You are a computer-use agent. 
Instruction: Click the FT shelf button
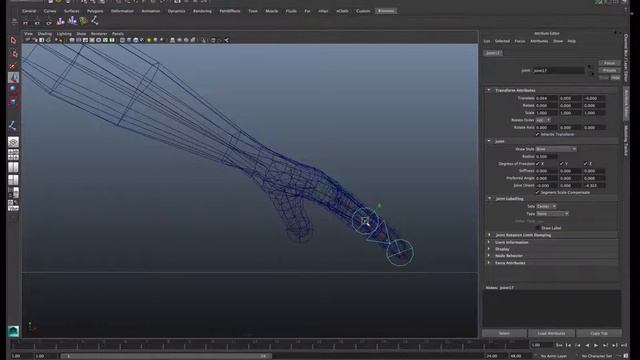[x=26, y=22]
